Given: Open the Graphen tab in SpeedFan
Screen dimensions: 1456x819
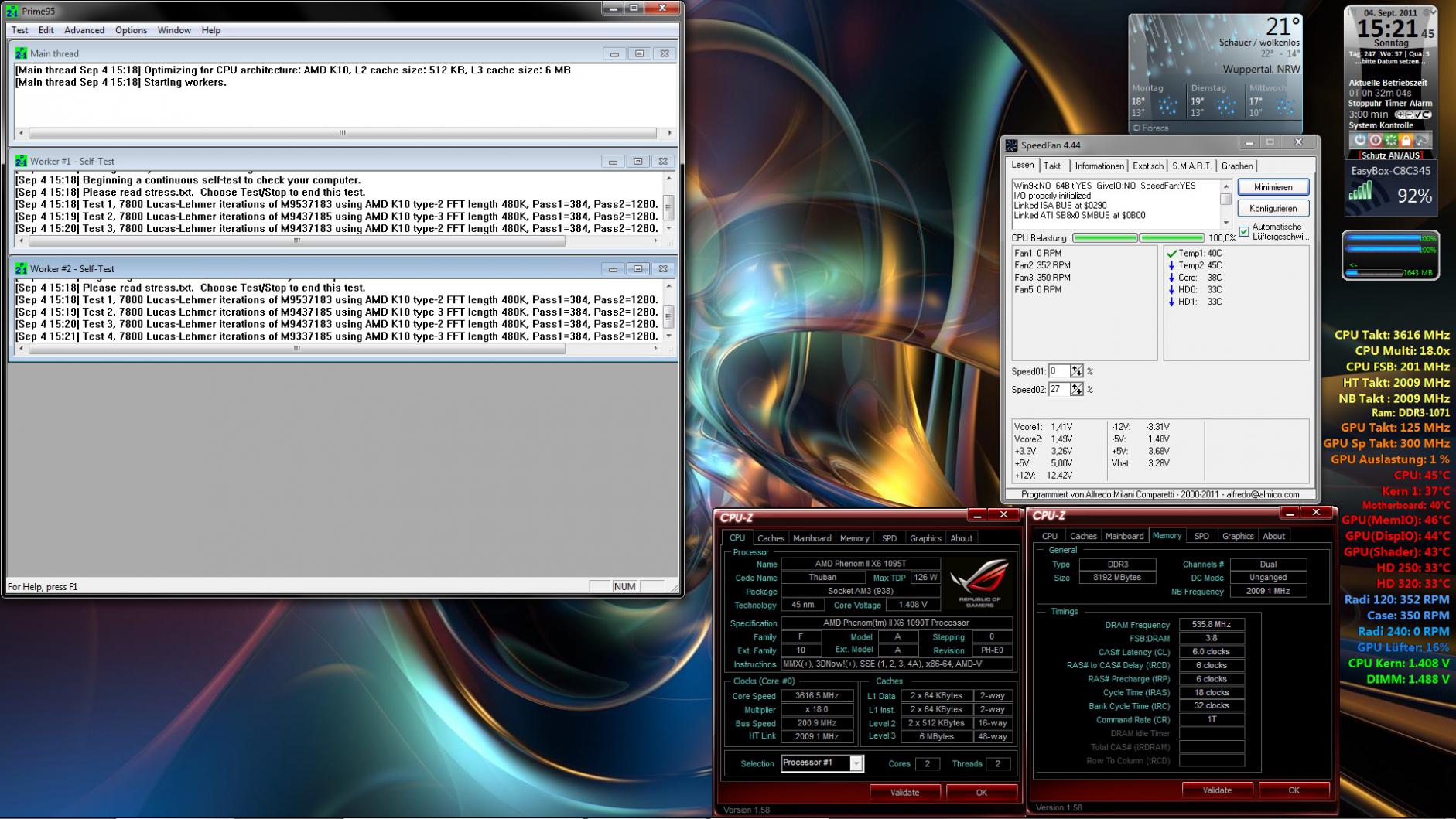Looking at the screenshot, I should point(1237,166).
